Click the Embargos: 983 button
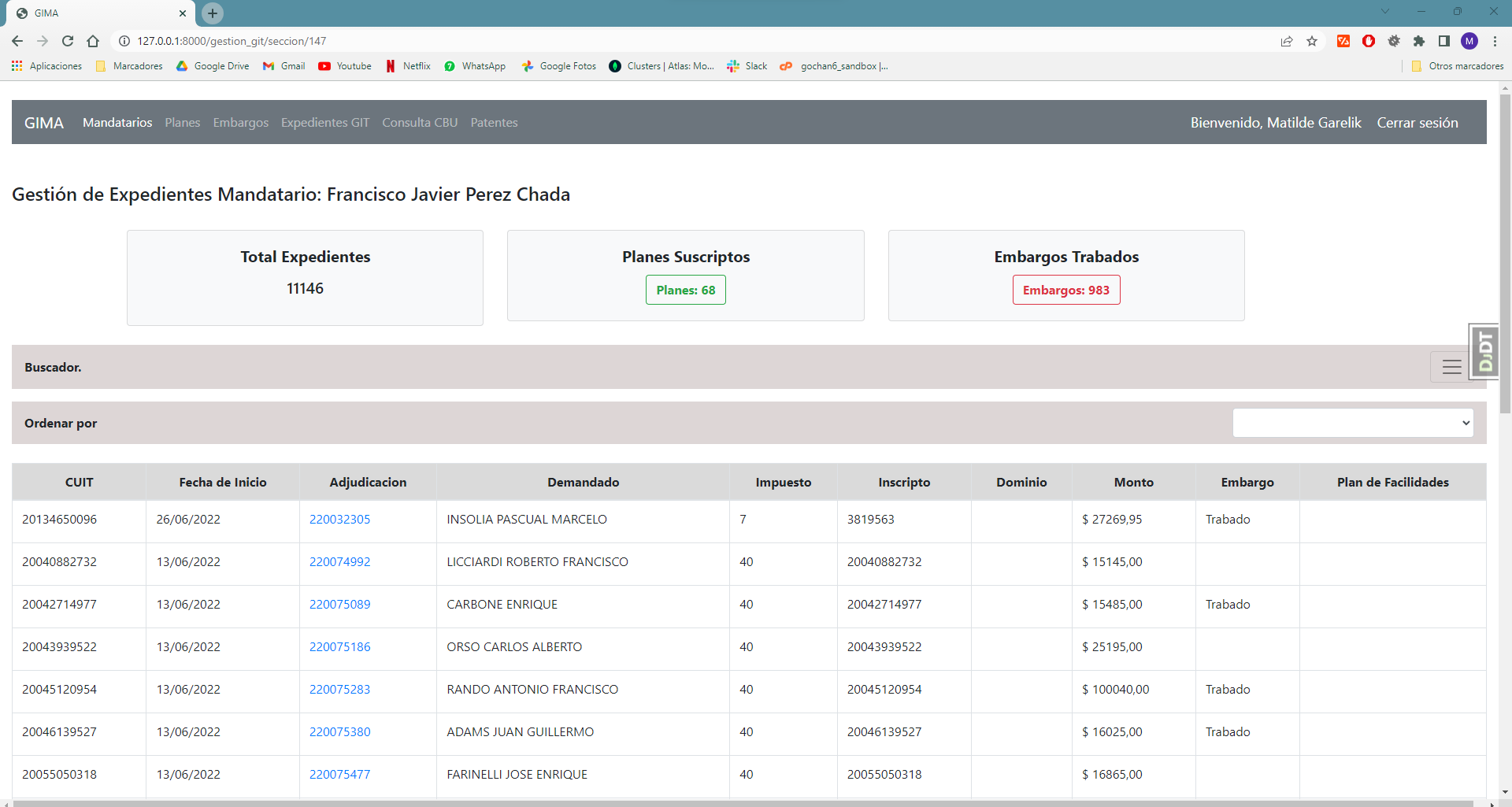The image size is (1512, 807). 1065,290
